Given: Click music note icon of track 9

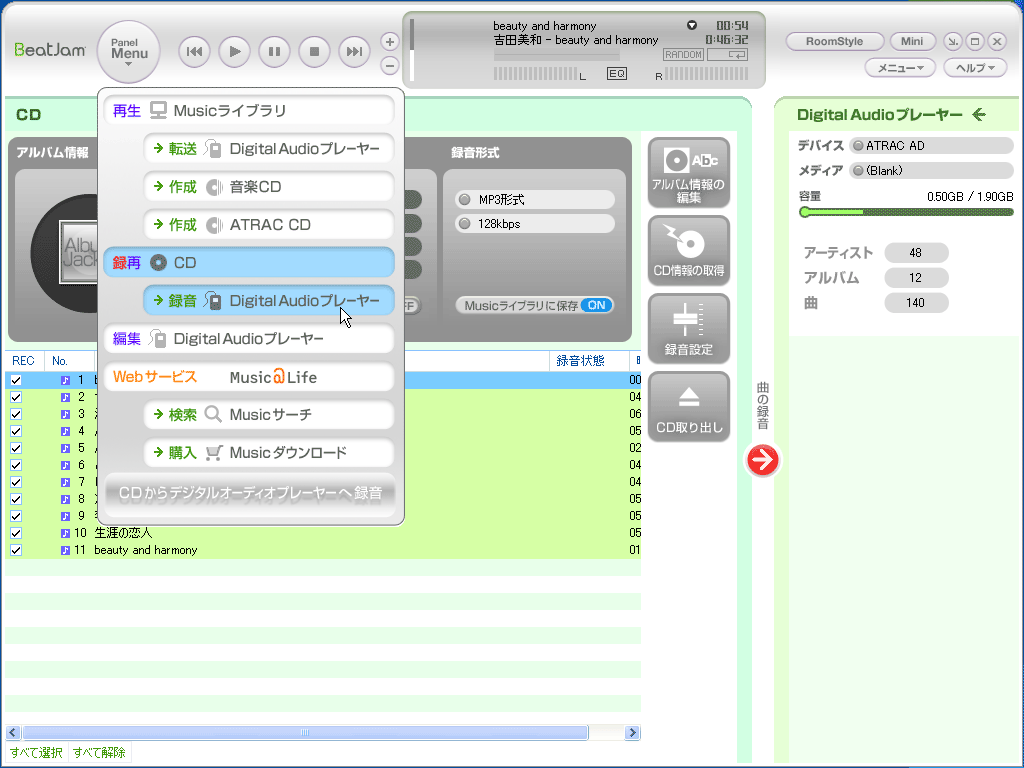Looking at the screenshot, I should coord(65,516).
